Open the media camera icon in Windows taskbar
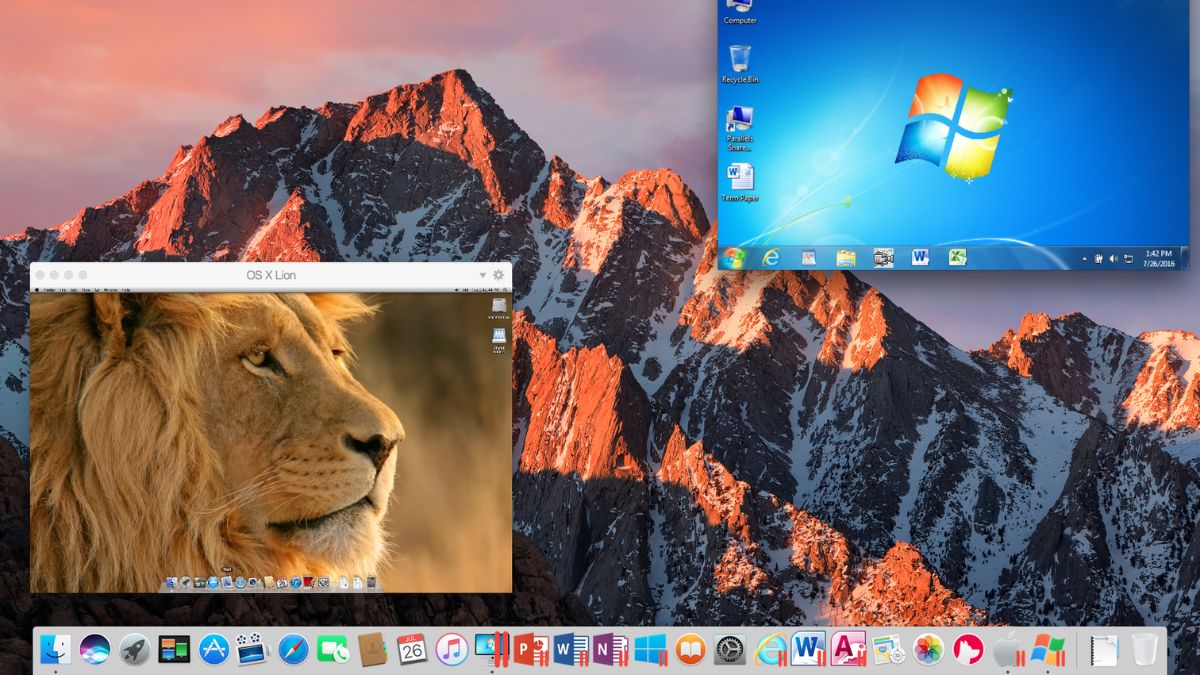The height and width of the screenshot is (675, 1200). [x=883, y=258]
